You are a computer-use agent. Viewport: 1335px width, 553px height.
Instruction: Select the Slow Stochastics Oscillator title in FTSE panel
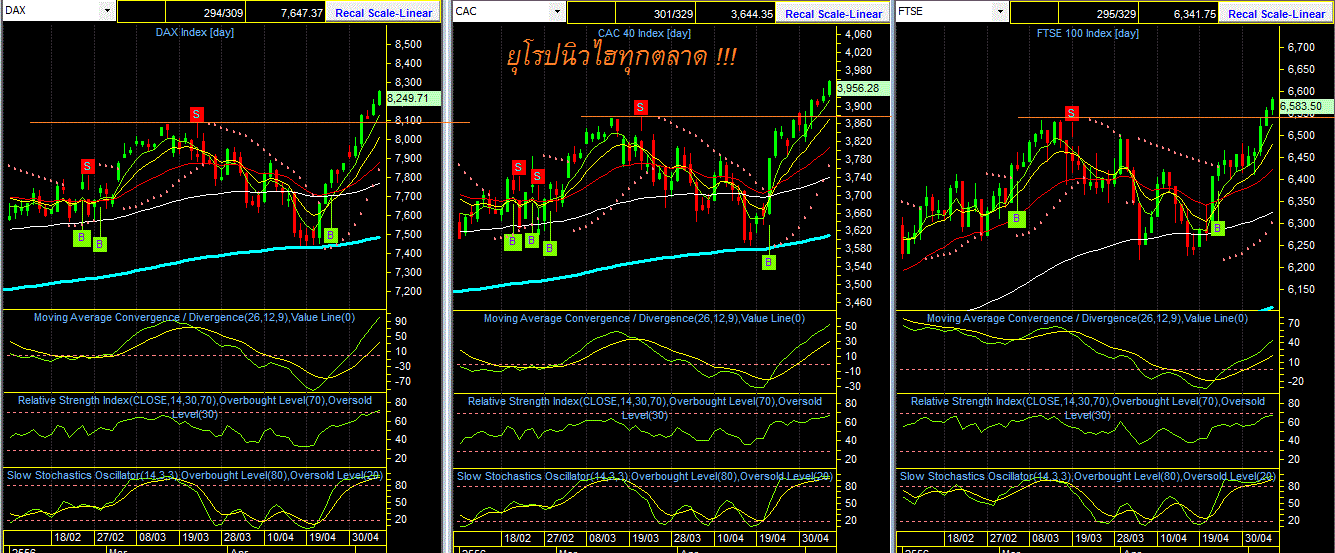(x=1088, y=475)
